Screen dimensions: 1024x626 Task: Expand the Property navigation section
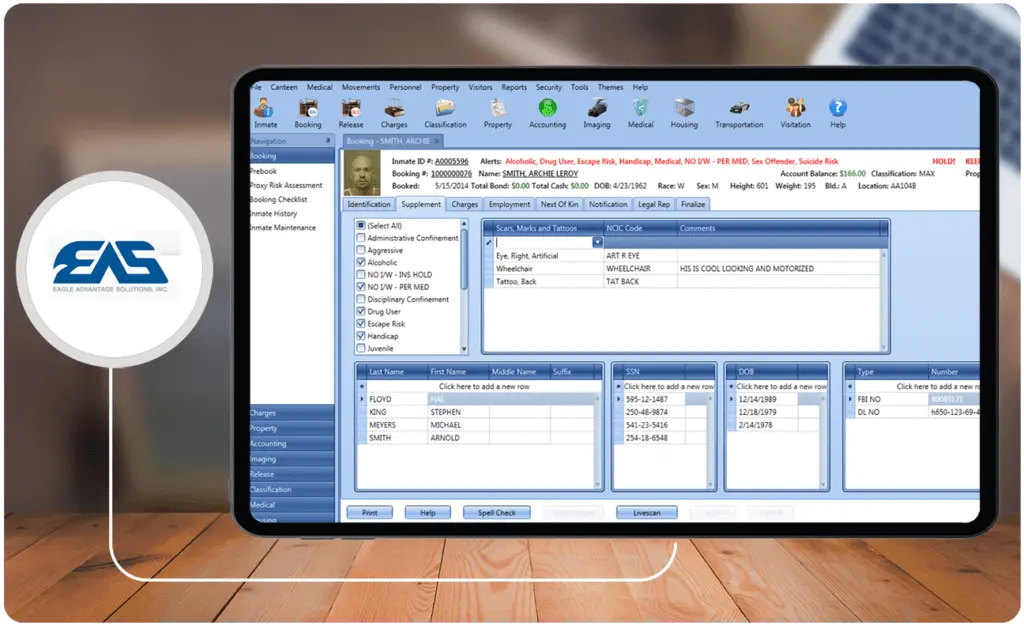tap(291, 429)
